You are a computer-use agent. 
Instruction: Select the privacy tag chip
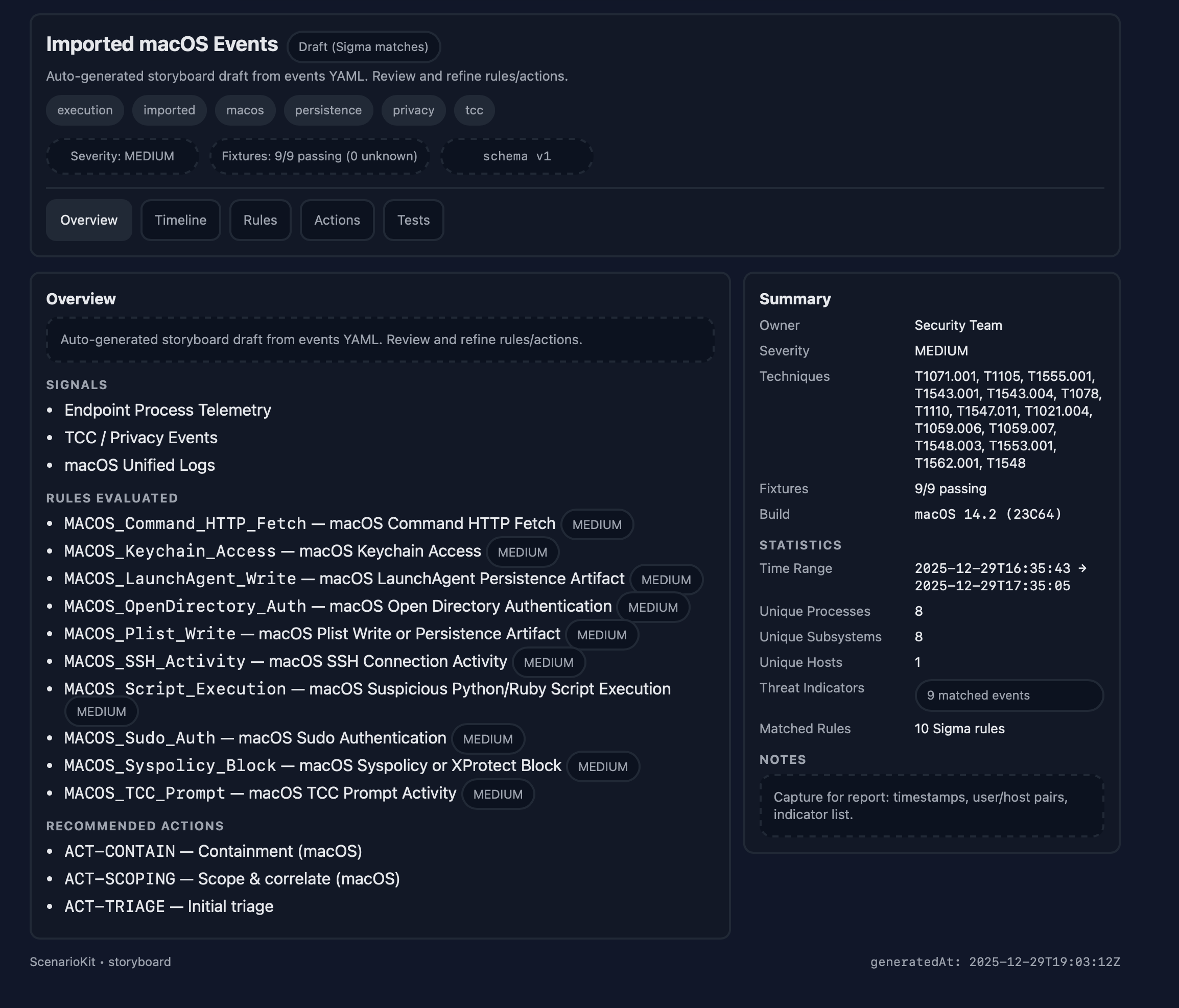tap(414, 110)
